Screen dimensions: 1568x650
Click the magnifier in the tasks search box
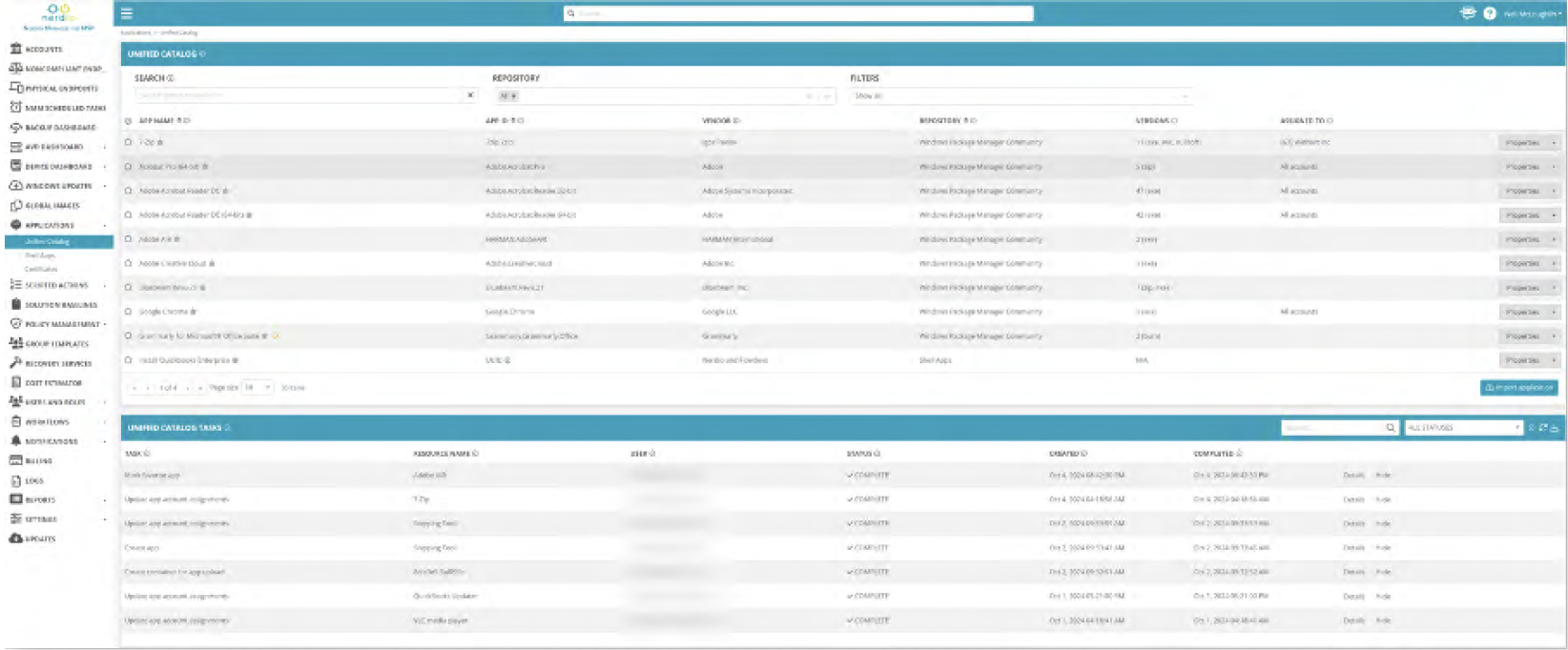click(x=1391, y=428)
